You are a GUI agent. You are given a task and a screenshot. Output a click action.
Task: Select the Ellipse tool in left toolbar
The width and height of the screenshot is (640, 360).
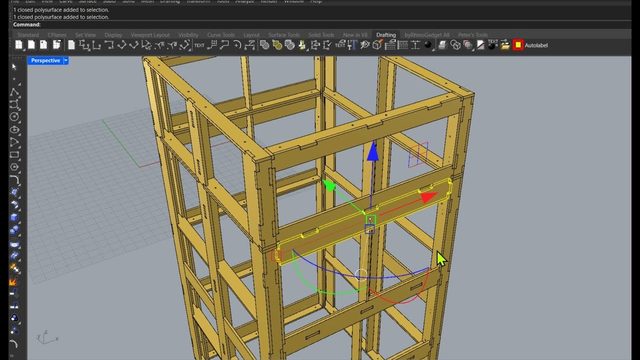14,130
